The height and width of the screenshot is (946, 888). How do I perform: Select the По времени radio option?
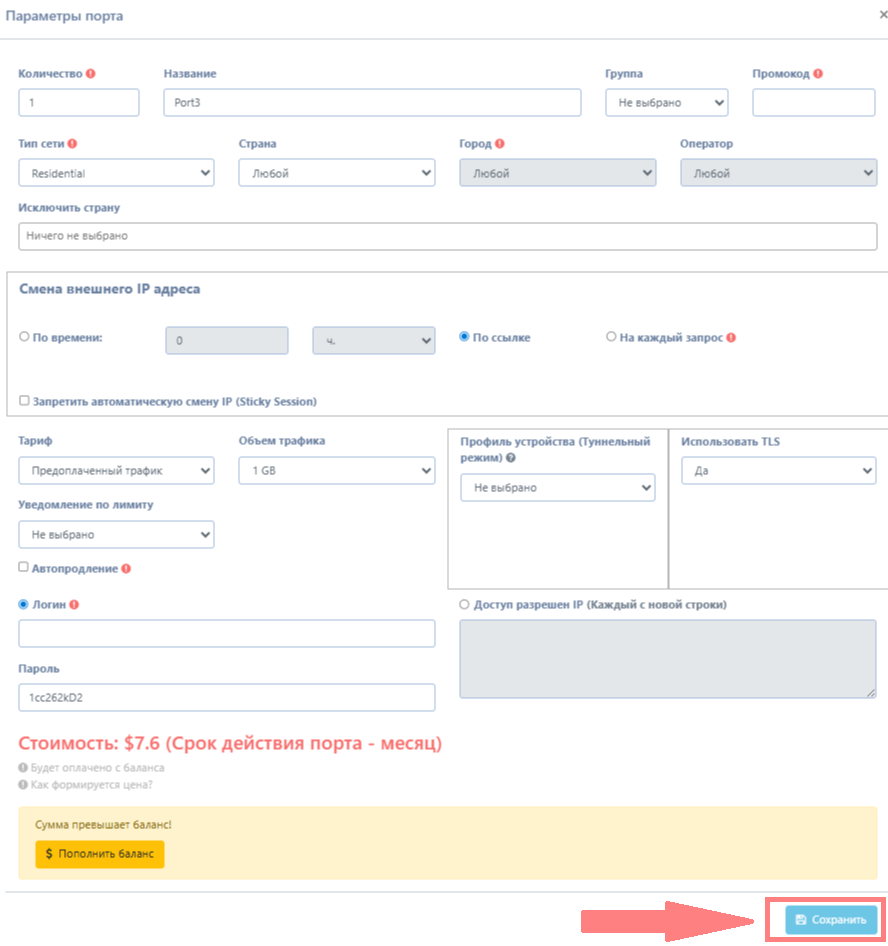pyautogui.click(x=24, y=337)
